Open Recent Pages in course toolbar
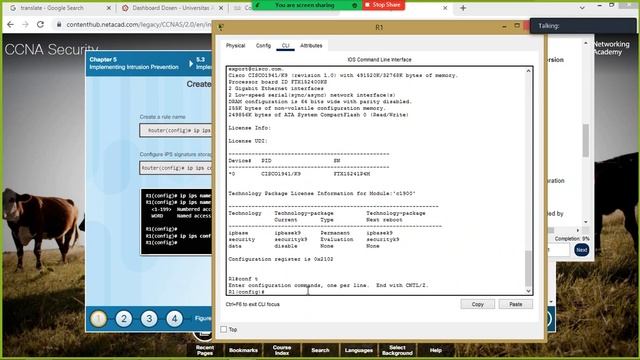The width and height of the screenshot is (640, 360). pyautogui.click(x=205, y=350)
